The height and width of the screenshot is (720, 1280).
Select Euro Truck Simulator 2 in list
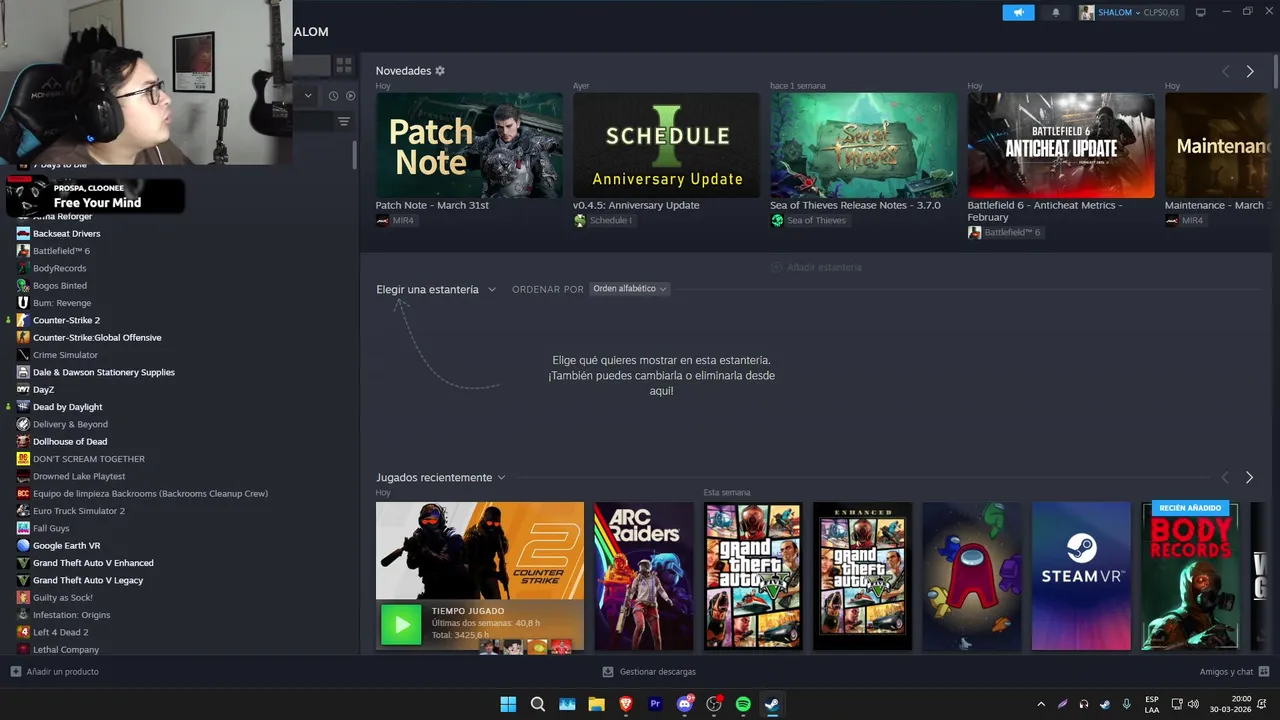79,511
